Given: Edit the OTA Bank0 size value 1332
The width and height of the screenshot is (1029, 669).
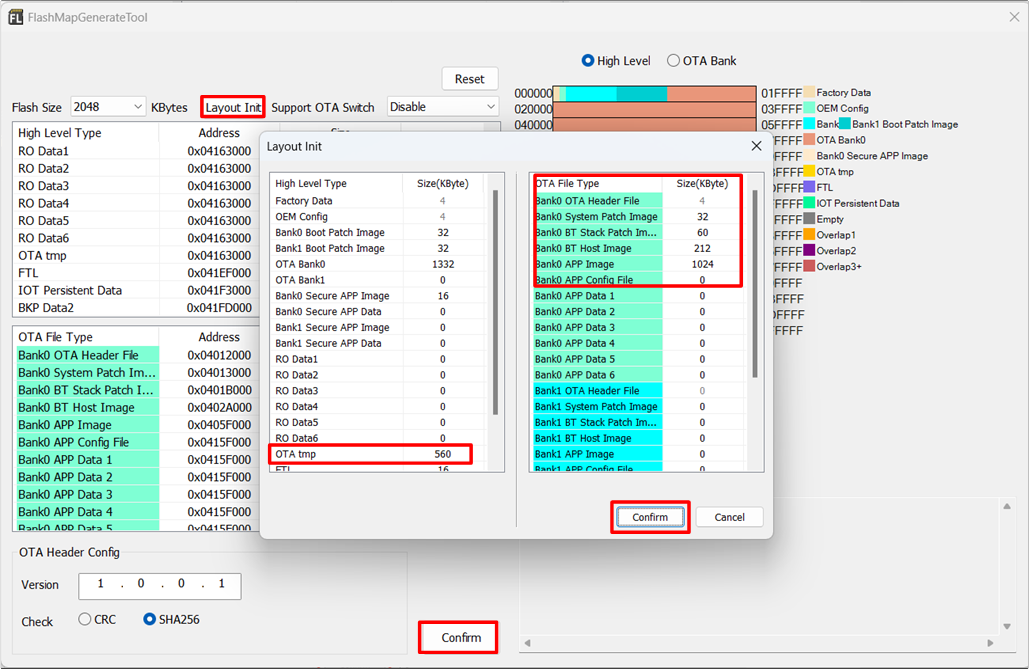Looking at the screenshot, I should (x=442, y=264).
